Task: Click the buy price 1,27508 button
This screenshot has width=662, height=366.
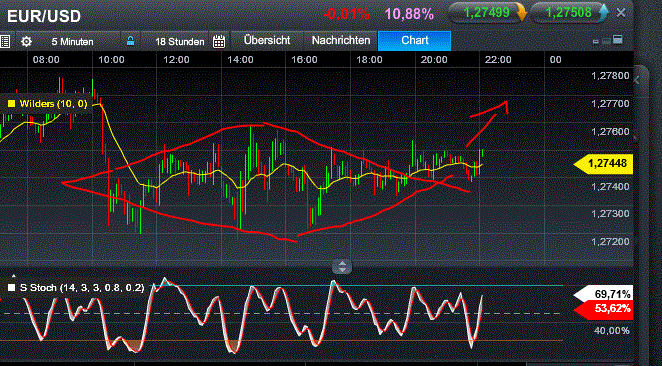Action: point(570,13)
